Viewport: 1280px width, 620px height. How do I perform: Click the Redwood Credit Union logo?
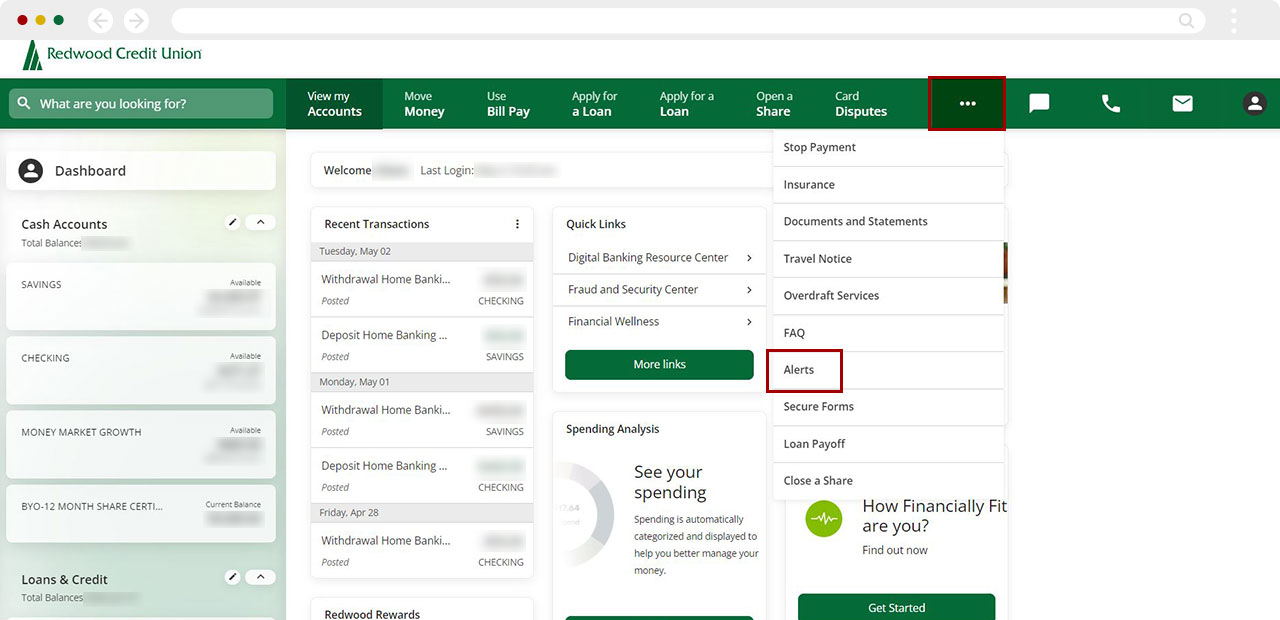pos(112,54)
